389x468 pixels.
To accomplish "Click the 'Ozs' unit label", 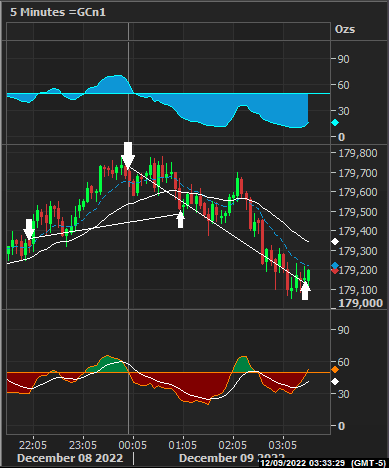I will 345,29.
